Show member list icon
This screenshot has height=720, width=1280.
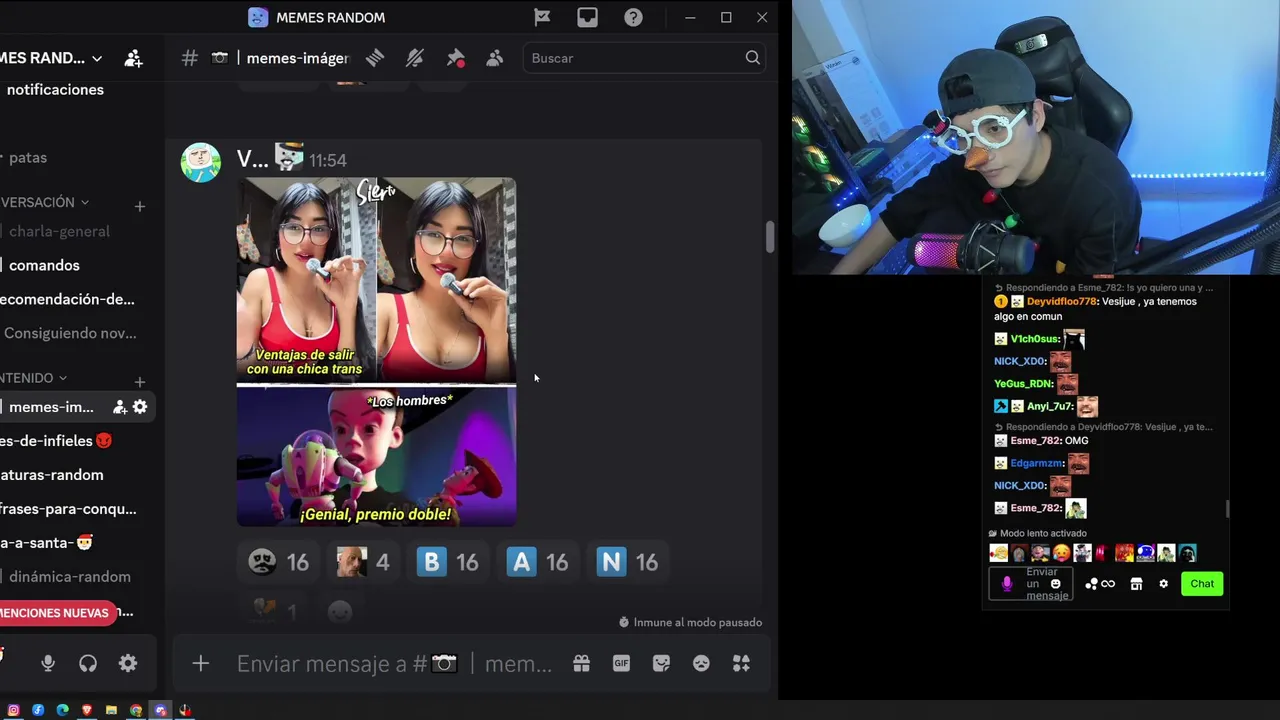[494, 58]
